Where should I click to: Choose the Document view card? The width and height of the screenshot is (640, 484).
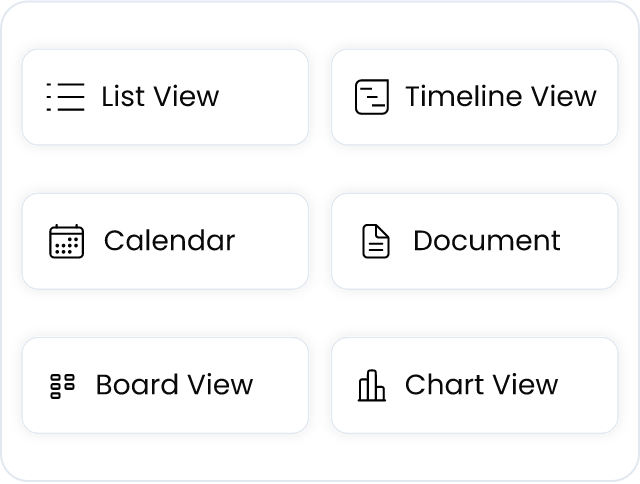(474, 241)
